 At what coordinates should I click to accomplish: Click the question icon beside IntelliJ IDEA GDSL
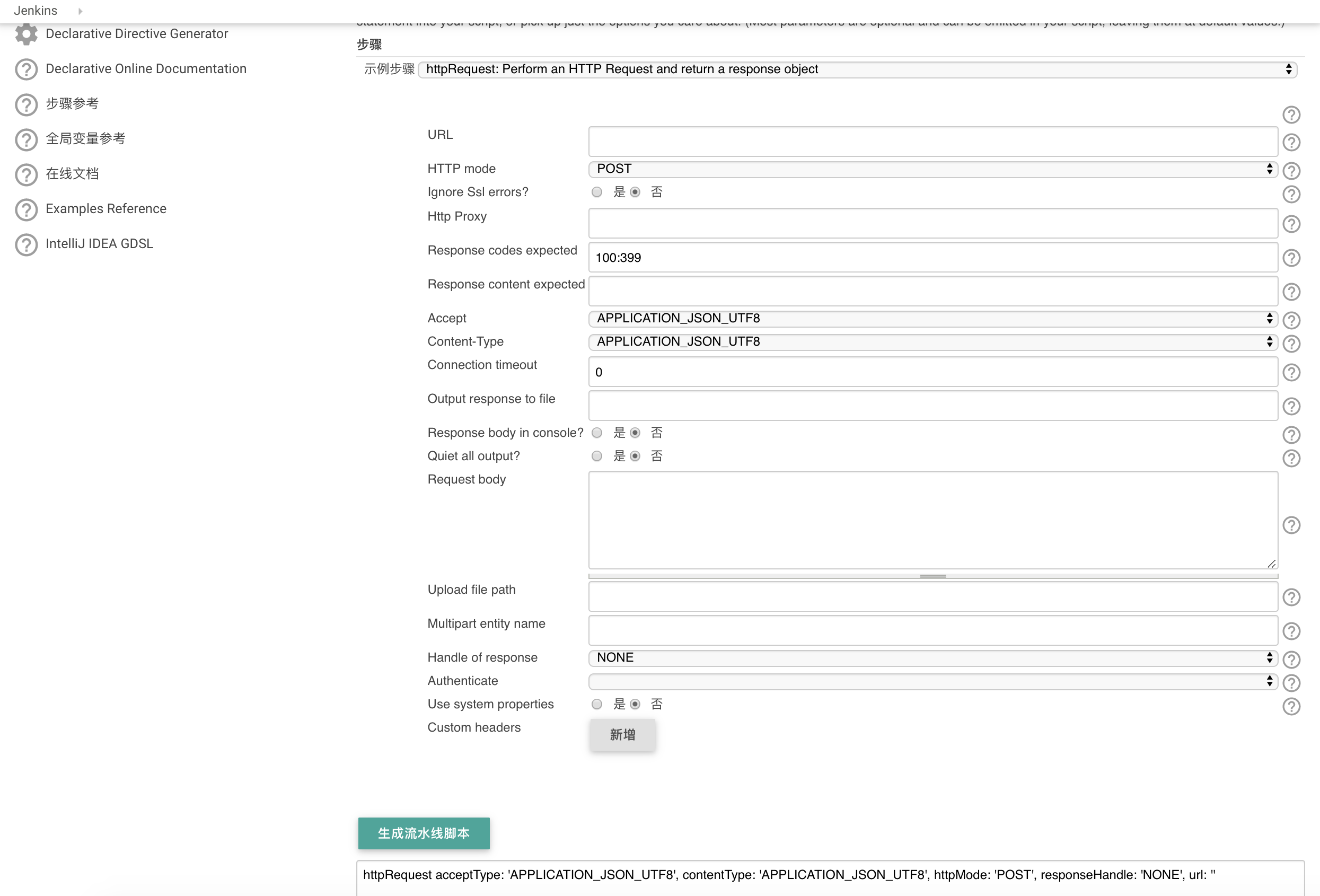pyautogui.click(x=26, y=245)
